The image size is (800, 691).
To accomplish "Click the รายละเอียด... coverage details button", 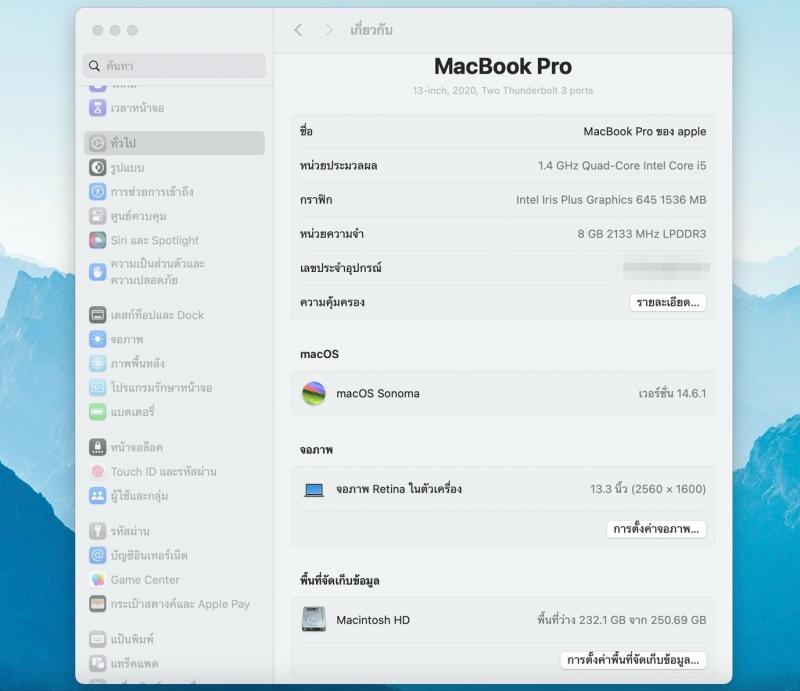I will [x=668, y=302].
